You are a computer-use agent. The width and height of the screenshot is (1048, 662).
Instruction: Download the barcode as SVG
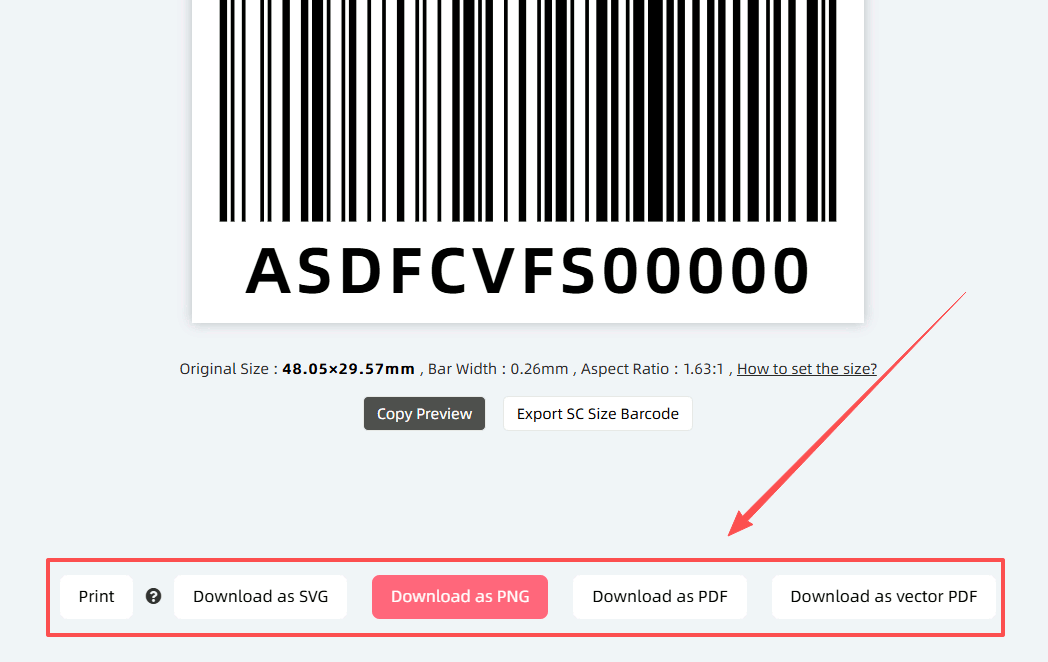260,596
